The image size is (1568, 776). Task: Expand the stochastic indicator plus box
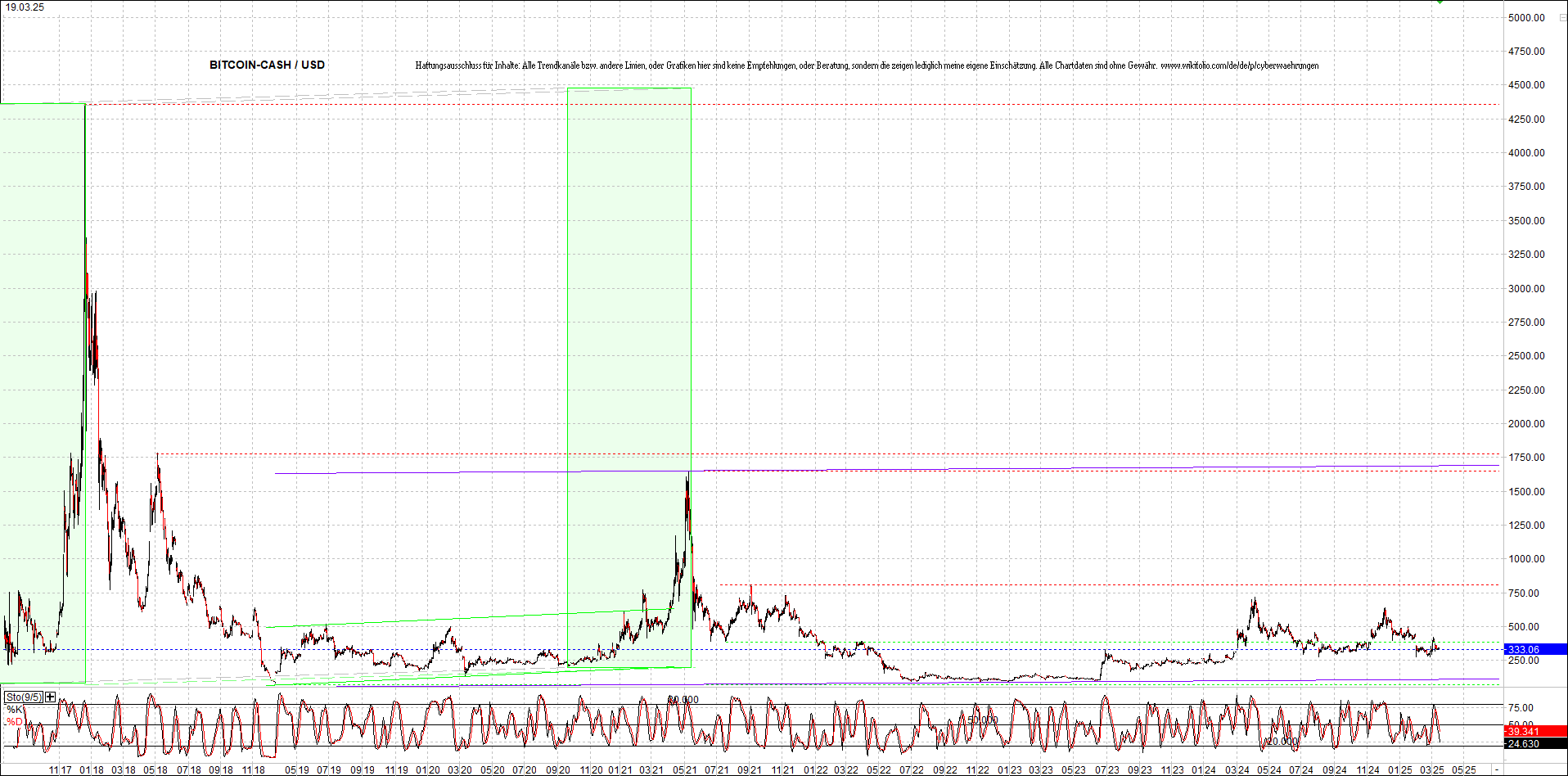[x=51, y=697]
